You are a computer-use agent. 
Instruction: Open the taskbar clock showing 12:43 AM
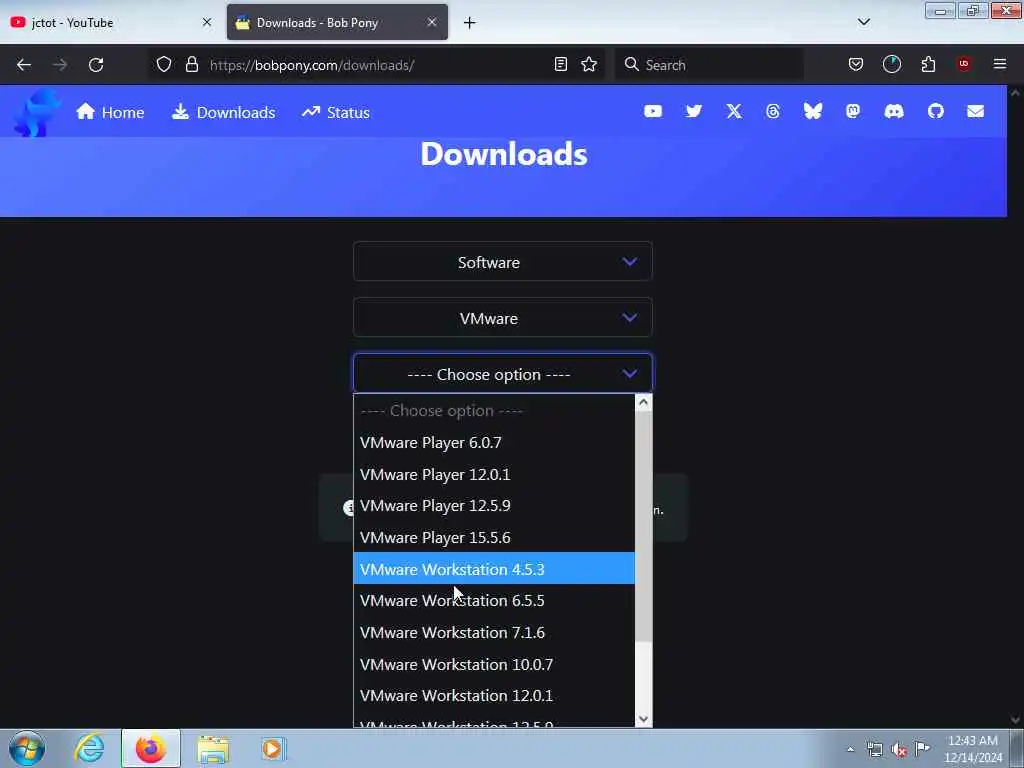tap(973, 749)
